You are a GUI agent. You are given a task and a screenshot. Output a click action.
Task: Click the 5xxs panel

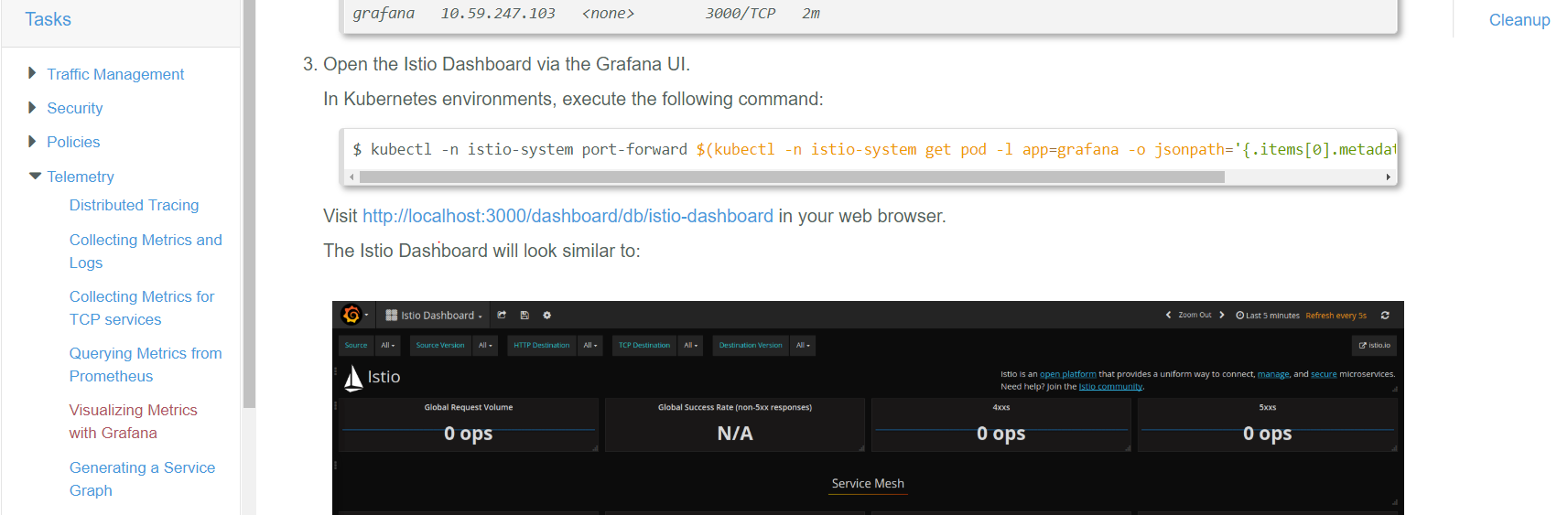[x=1268, y=424]
